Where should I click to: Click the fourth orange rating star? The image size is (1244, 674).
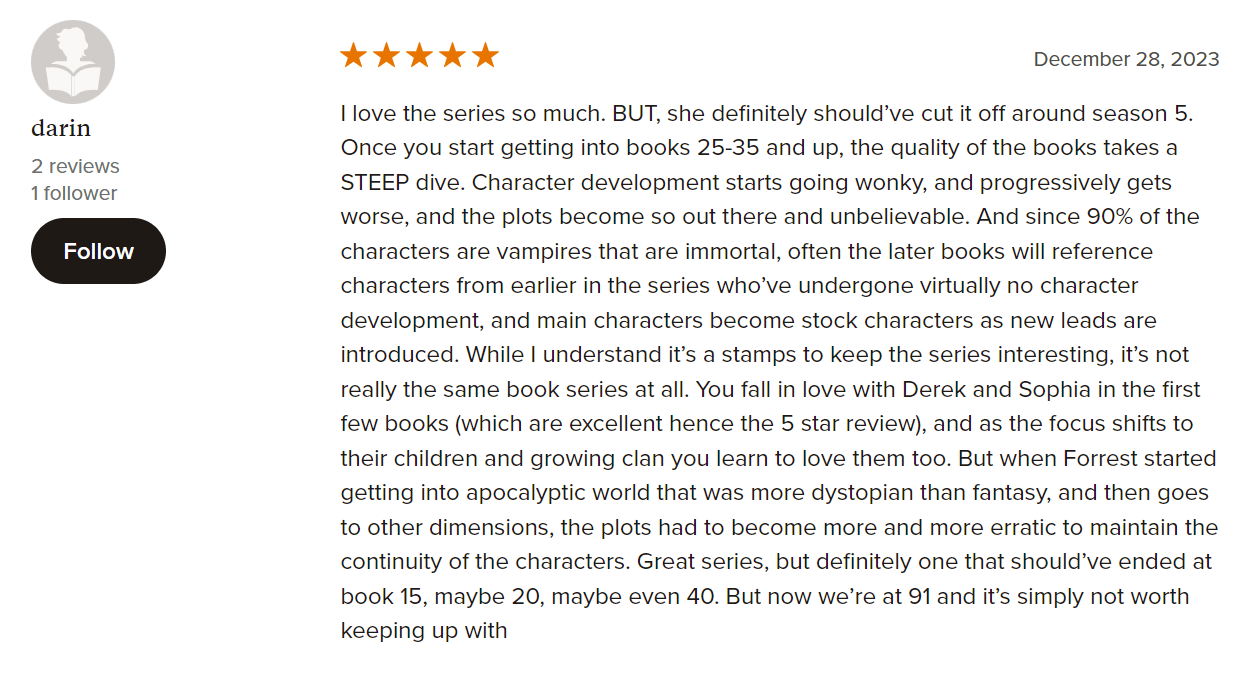452,56
